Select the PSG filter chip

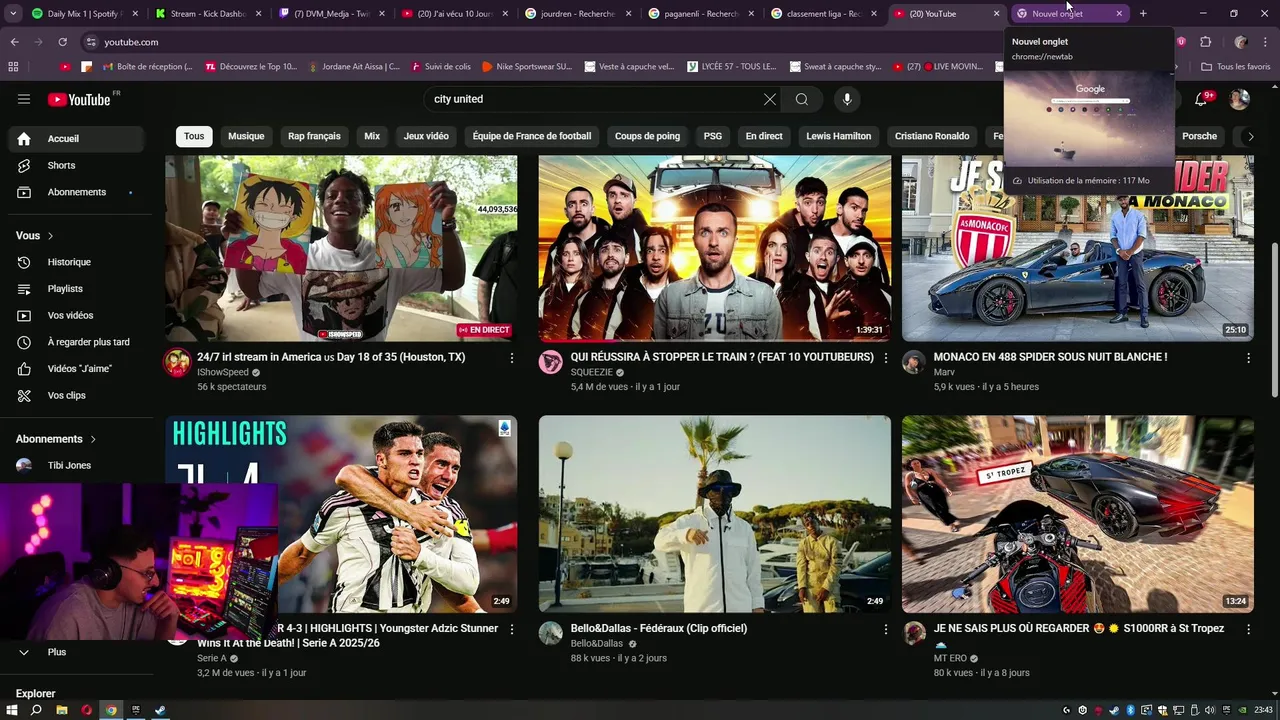pyautogui.click(x=713, y=136)
